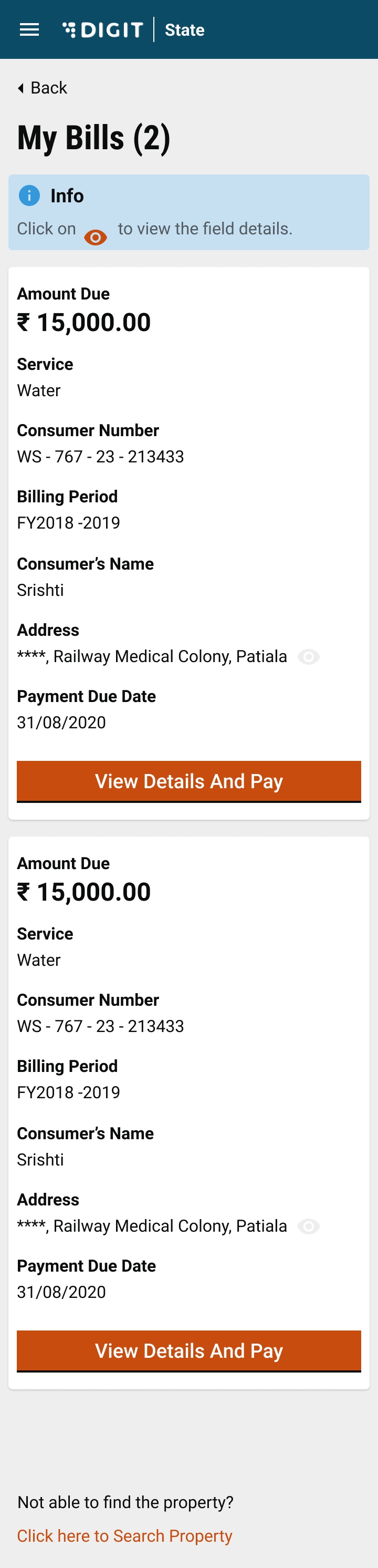Click the My Bills (2) heading

point(93,138)
